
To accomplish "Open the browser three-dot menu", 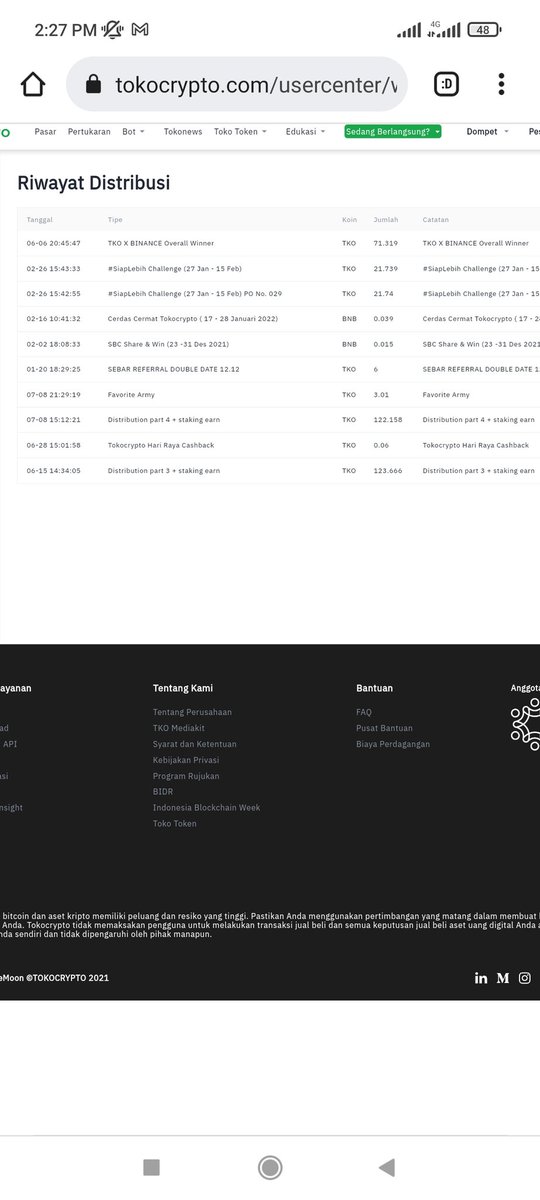I will pyautogui.click(x=501, y=85).
